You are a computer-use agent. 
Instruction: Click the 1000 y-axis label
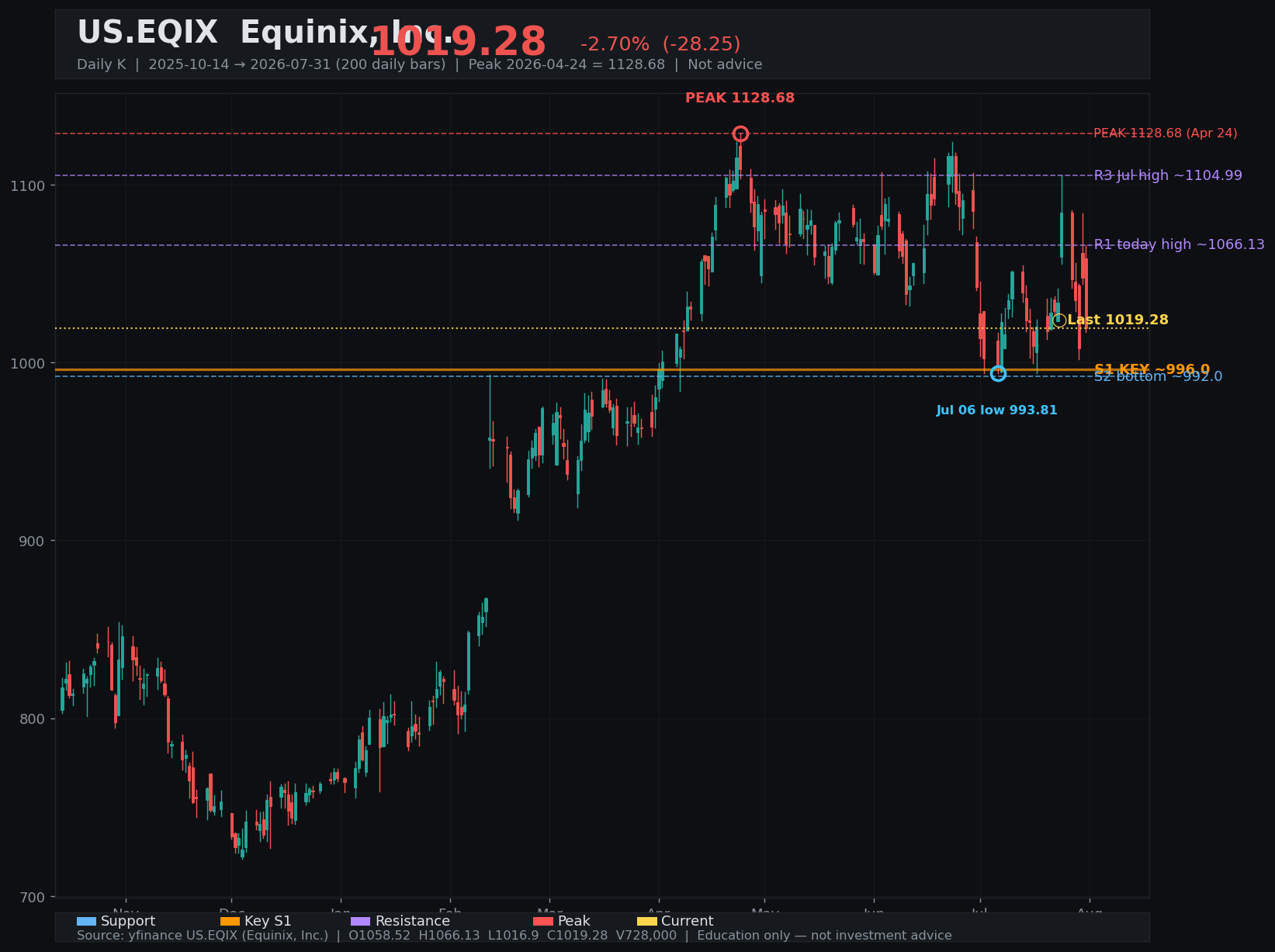27,363
